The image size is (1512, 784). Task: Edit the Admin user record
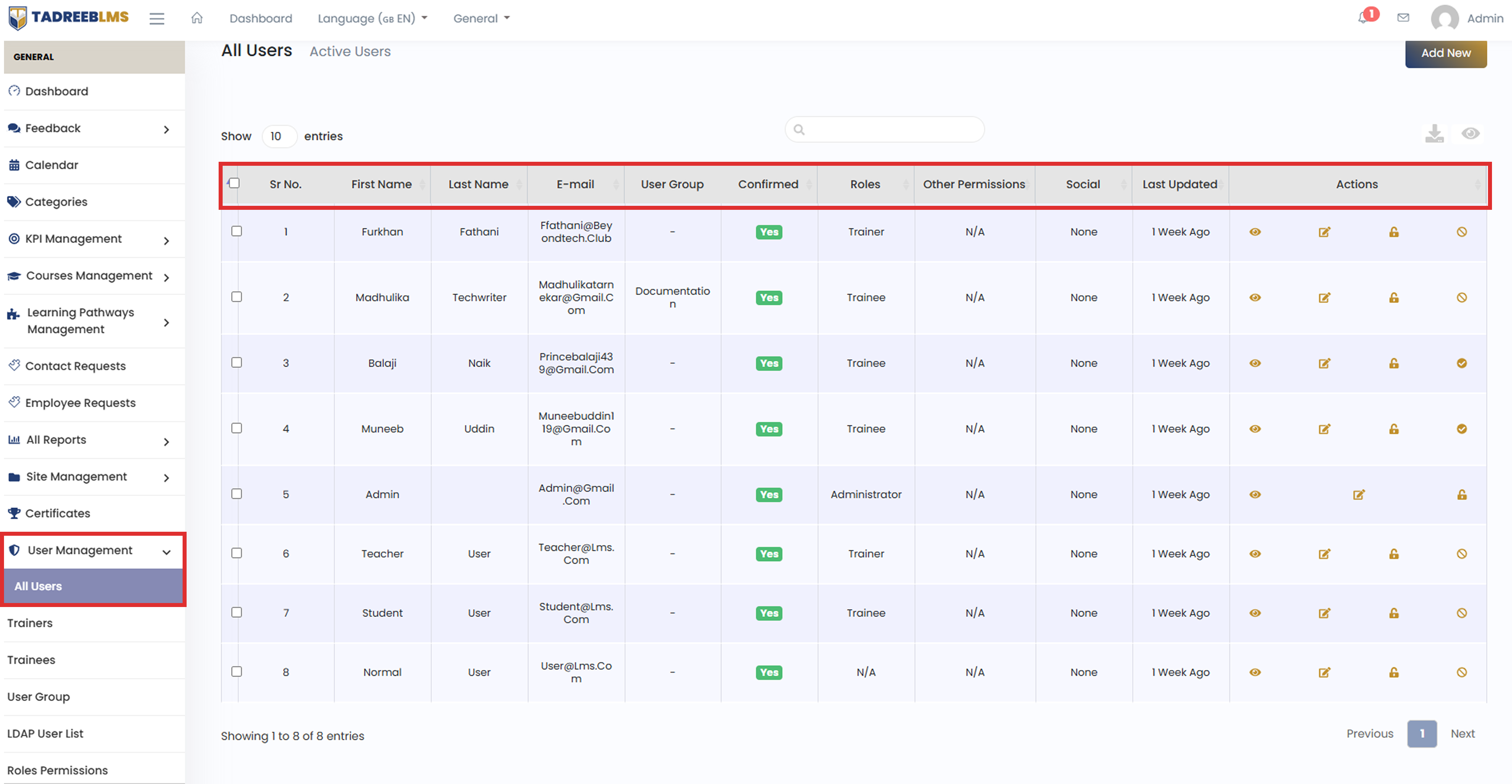click(1358, 495)
